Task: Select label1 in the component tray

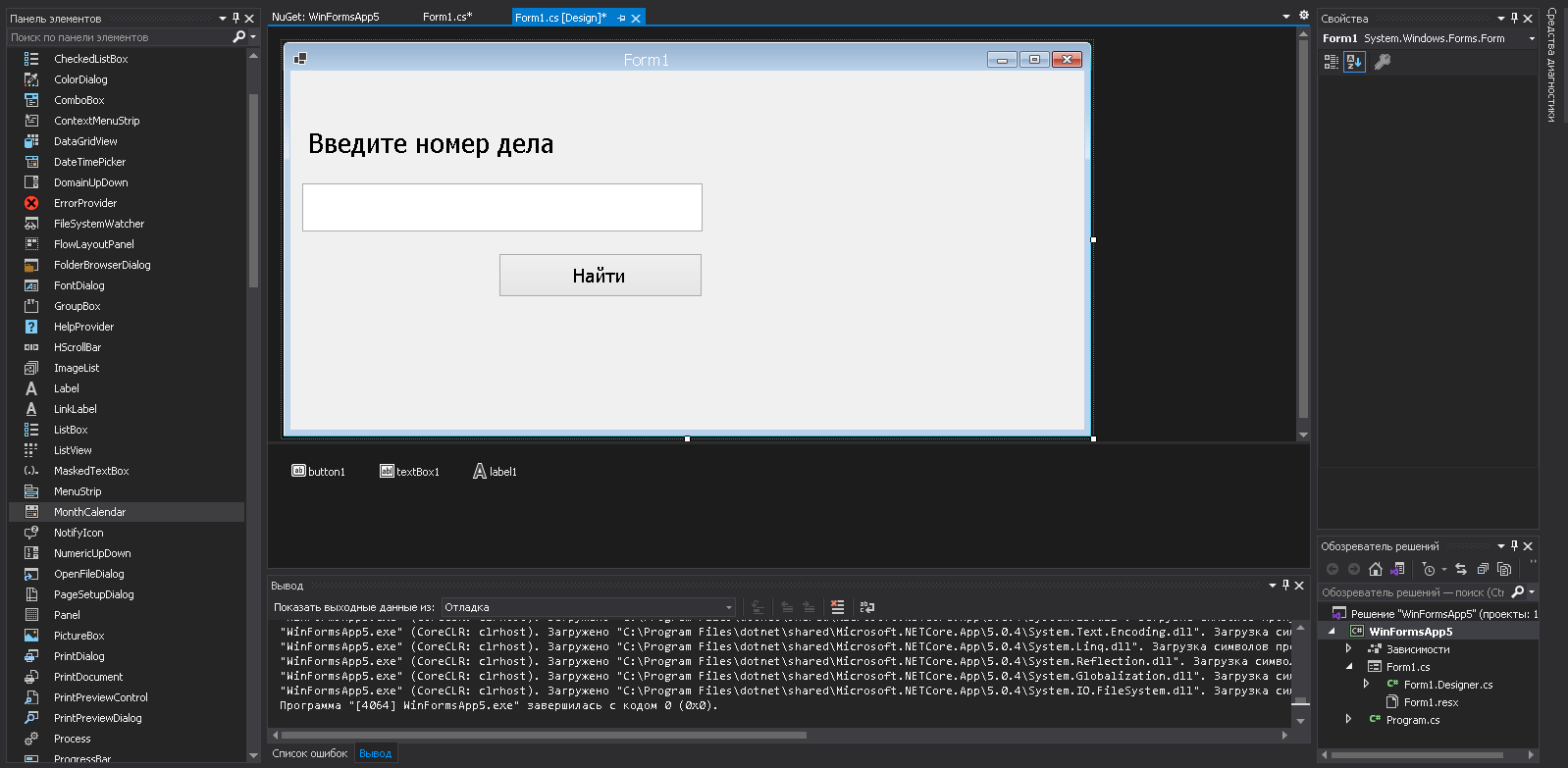Action: coord(496,472)
